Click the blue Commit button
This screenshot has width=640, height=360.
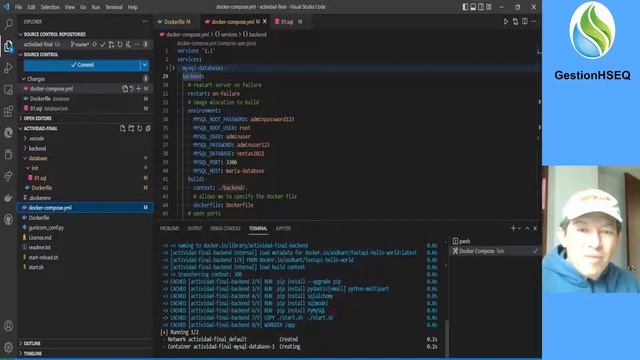(82, 65)
